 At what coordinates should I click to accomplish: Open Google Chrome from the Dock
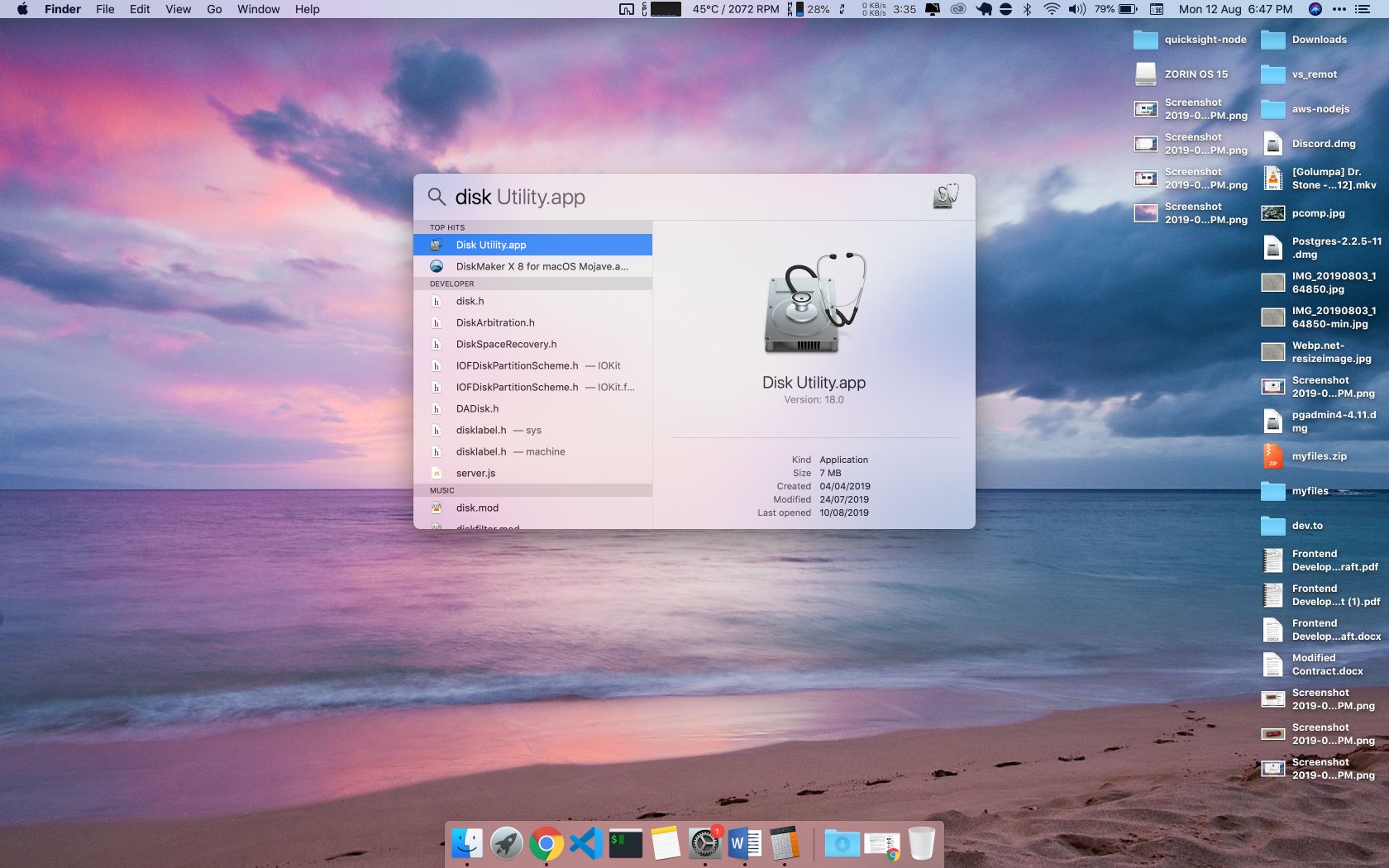[x=547, y=844]
